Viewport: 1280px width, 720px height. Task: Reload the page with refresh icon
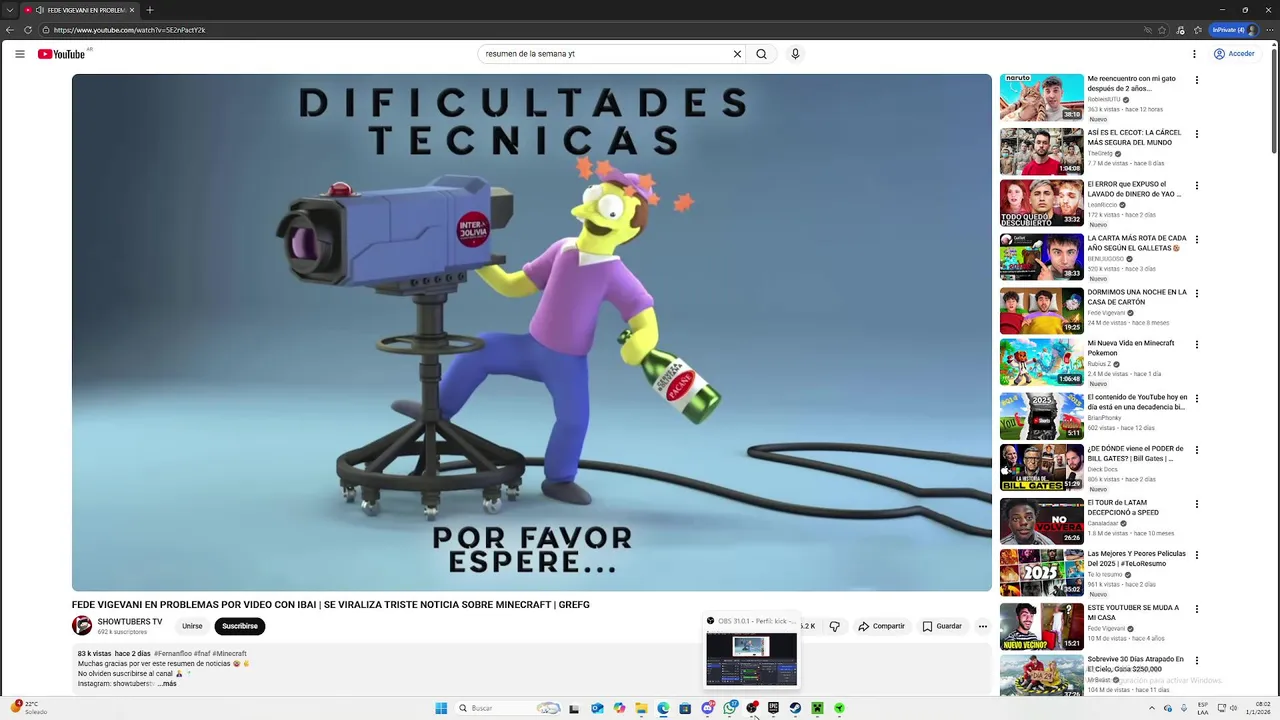(x=28, y=30)
